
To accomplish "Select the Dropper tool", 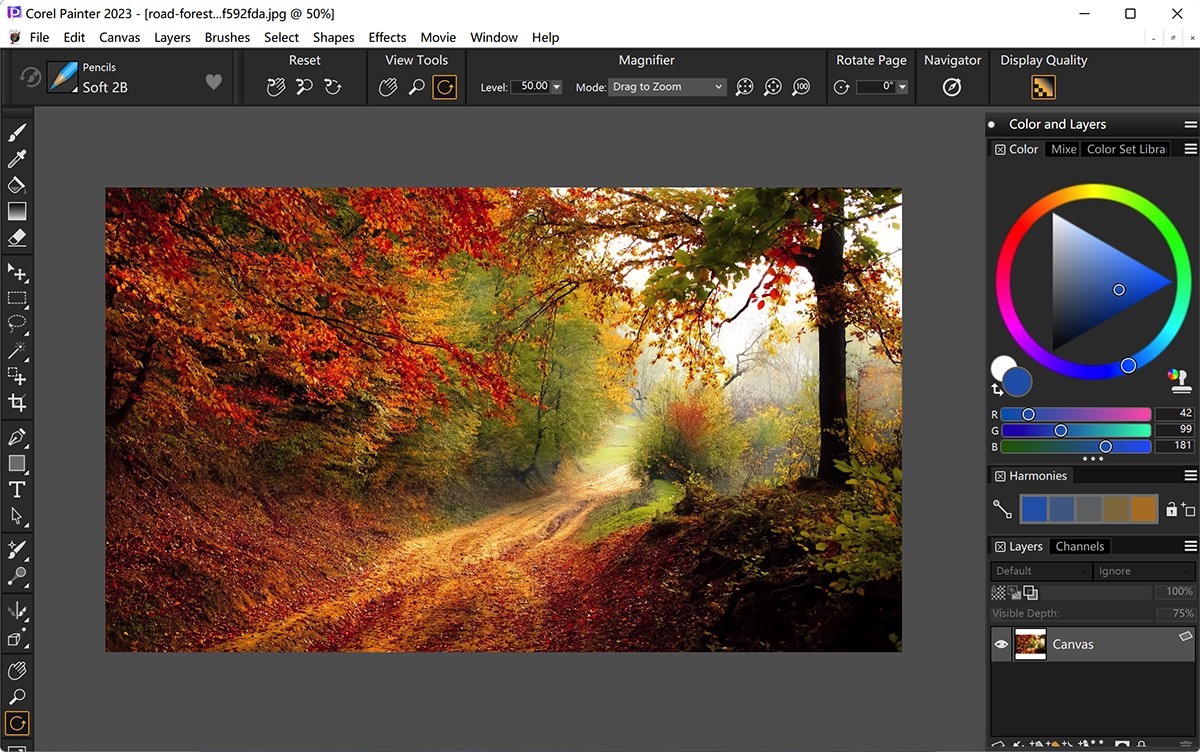I will [x=17, y=158].
